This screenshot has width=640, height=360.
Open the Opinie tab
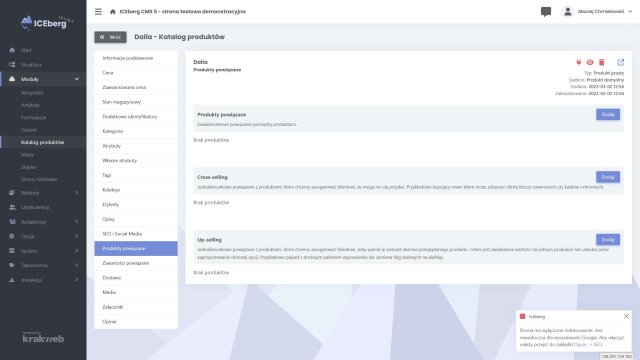click(x=136, y=322)
